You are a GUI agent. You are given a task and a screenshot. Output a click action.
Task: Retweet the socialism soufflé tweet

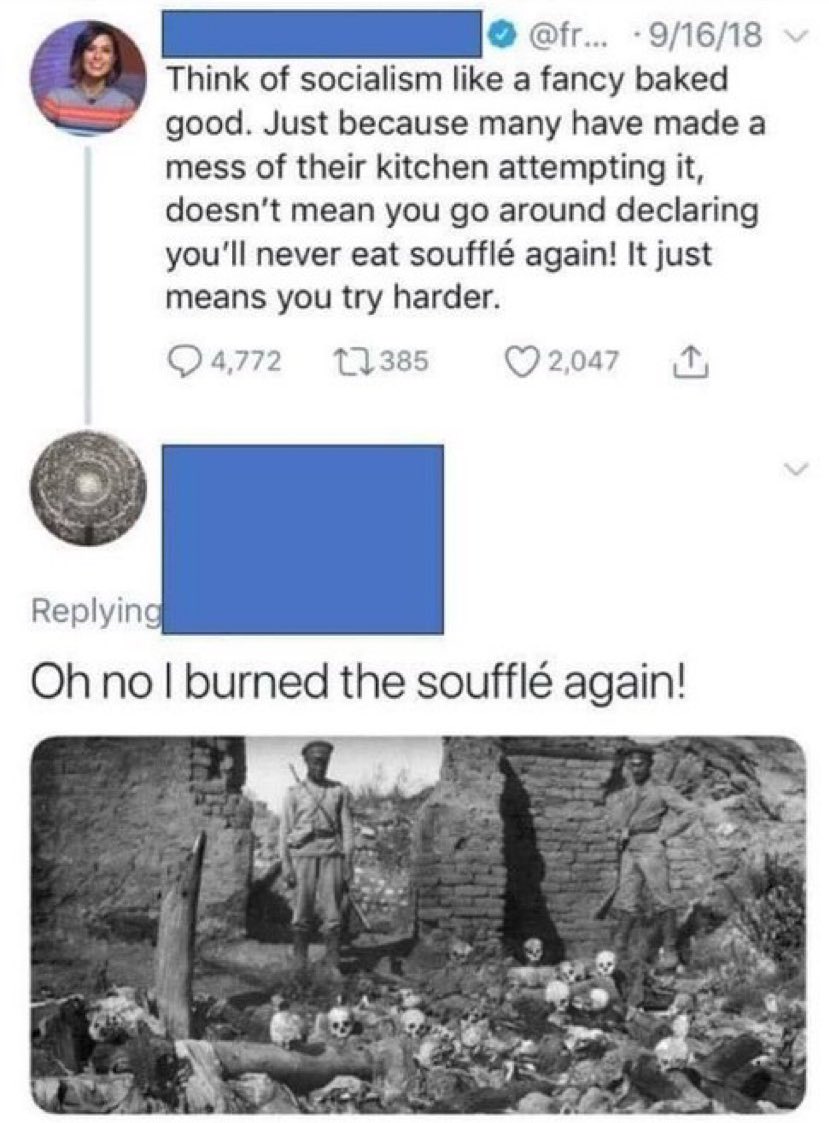348,361
